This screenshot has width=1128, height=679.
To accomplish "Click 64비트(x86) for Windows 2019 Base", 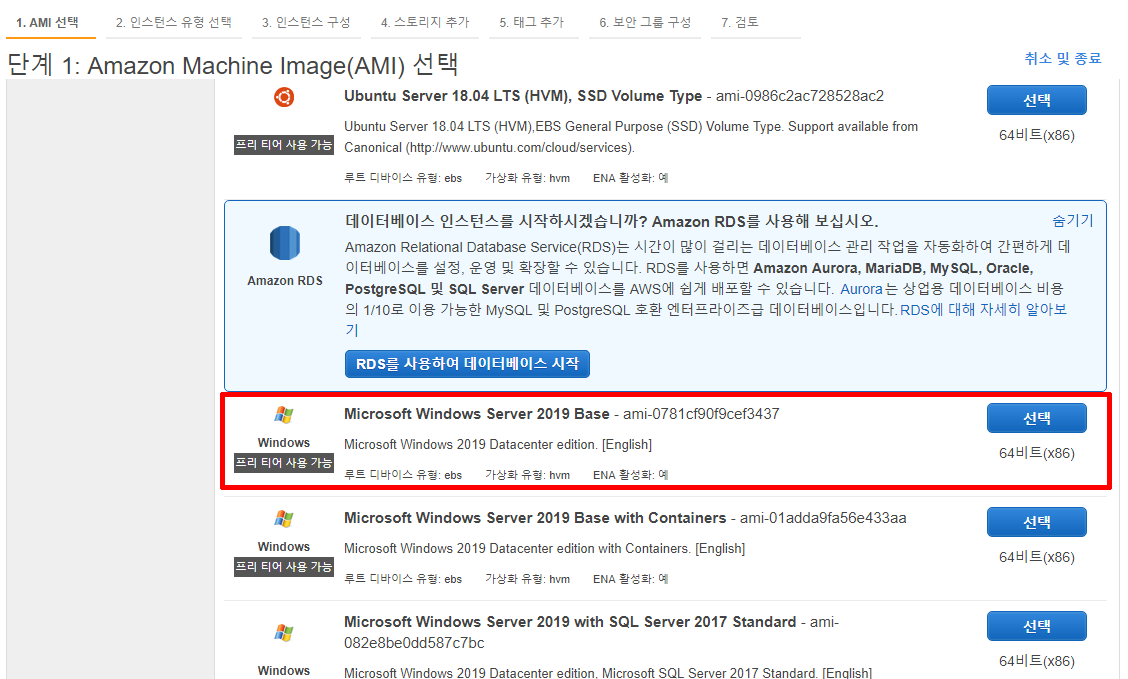I will [1037, 453].
